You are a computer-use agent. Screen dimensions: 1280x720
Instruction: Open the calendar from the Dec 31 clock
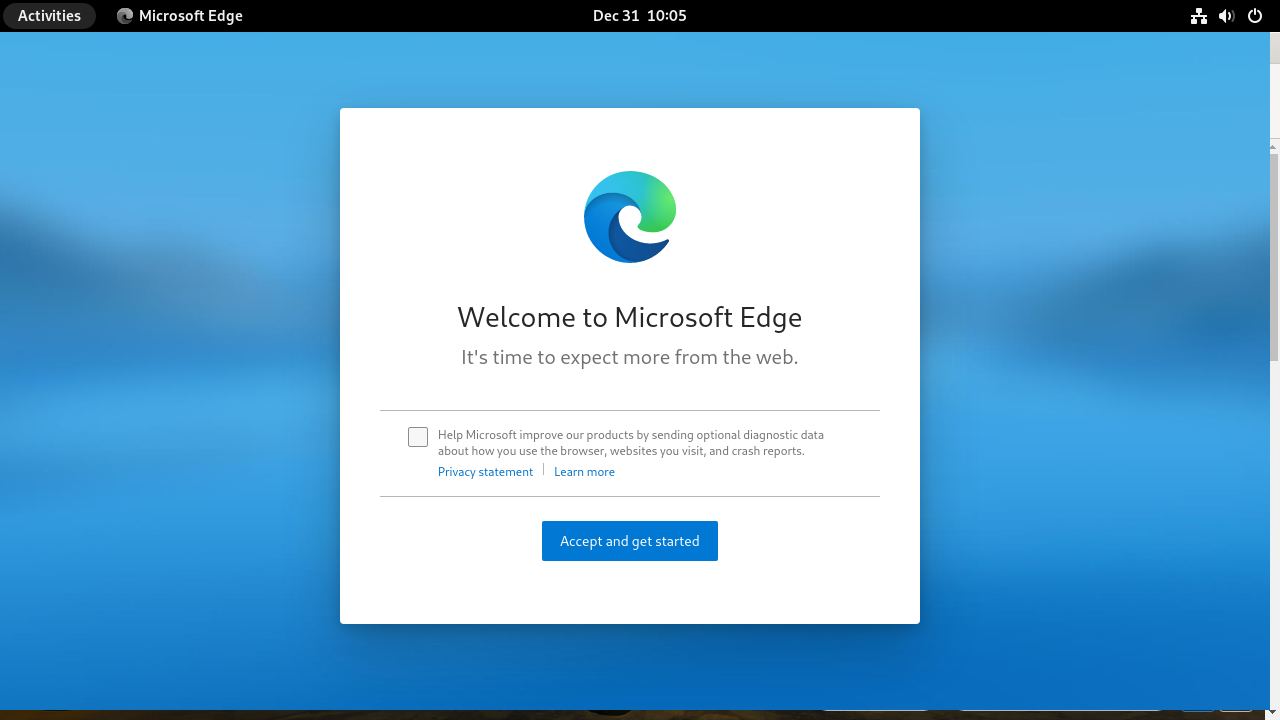point(639,15)
